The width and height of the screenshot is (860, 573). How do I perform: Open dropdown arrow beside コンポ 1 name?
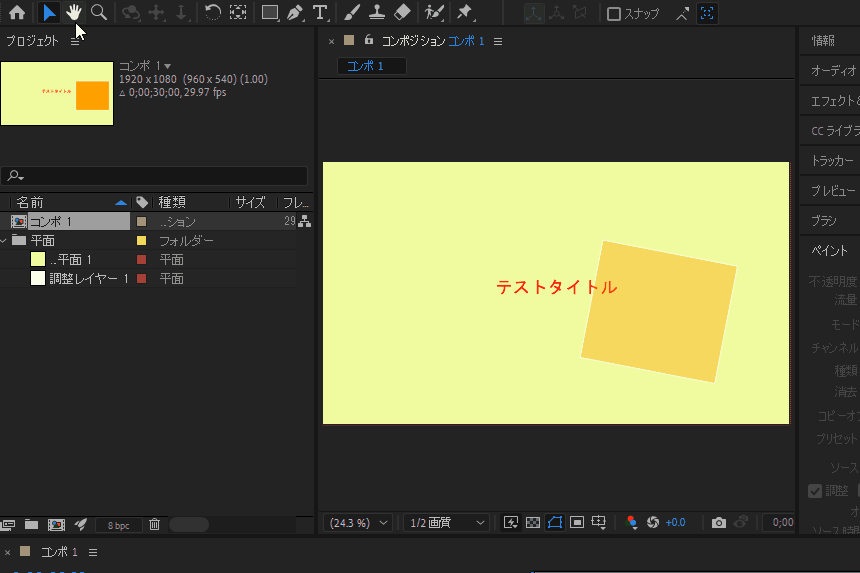pyautogui.click(x=167, y=66)
